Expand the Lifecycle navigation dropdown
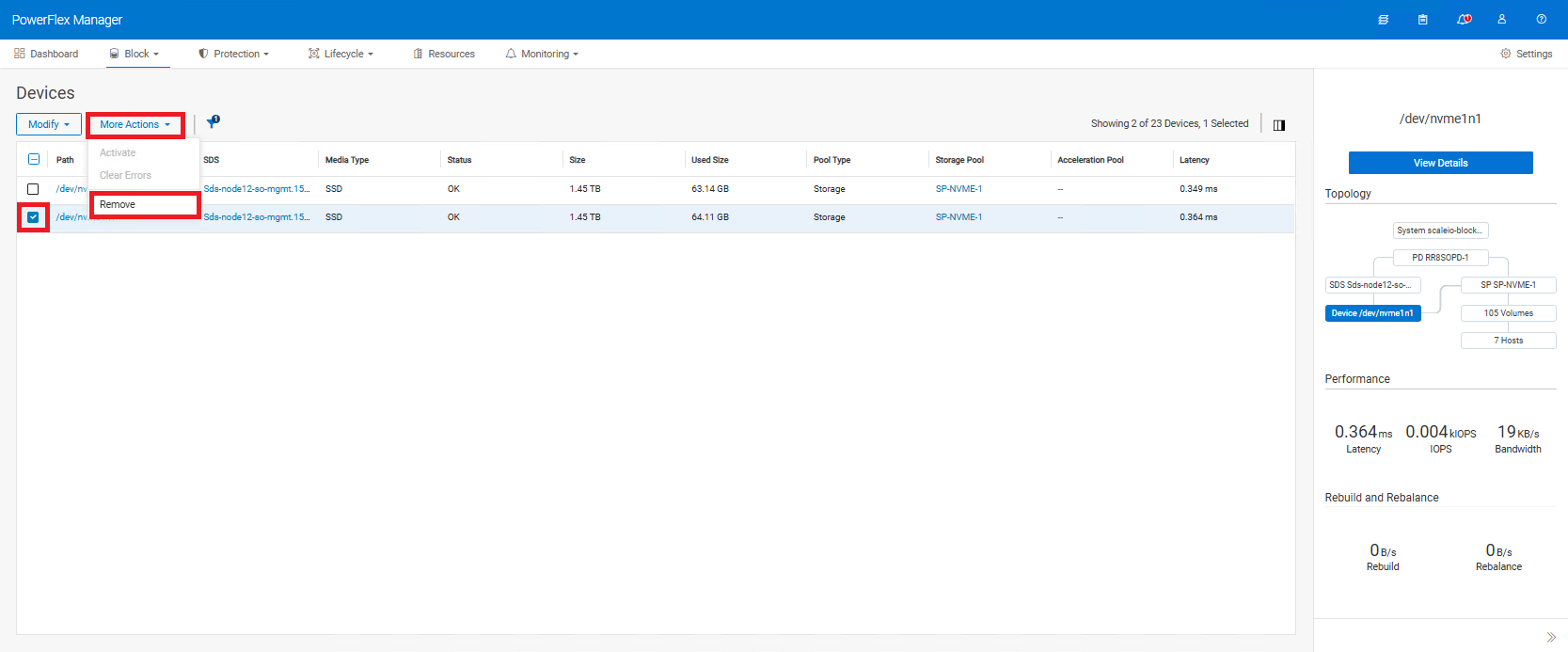 [x=342, y=54]
